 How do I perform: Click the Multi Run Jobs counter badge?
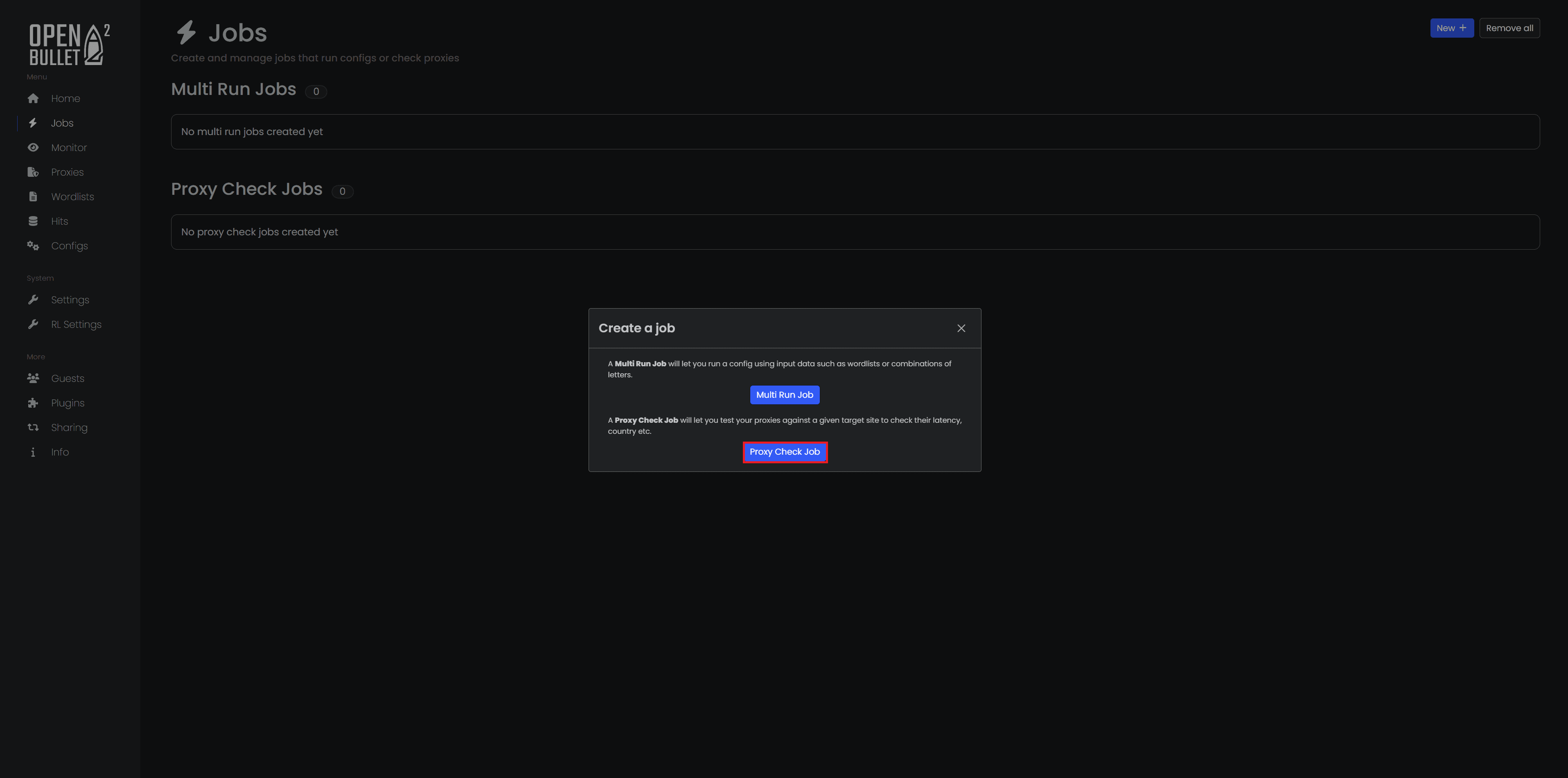[x=316, y=91]
